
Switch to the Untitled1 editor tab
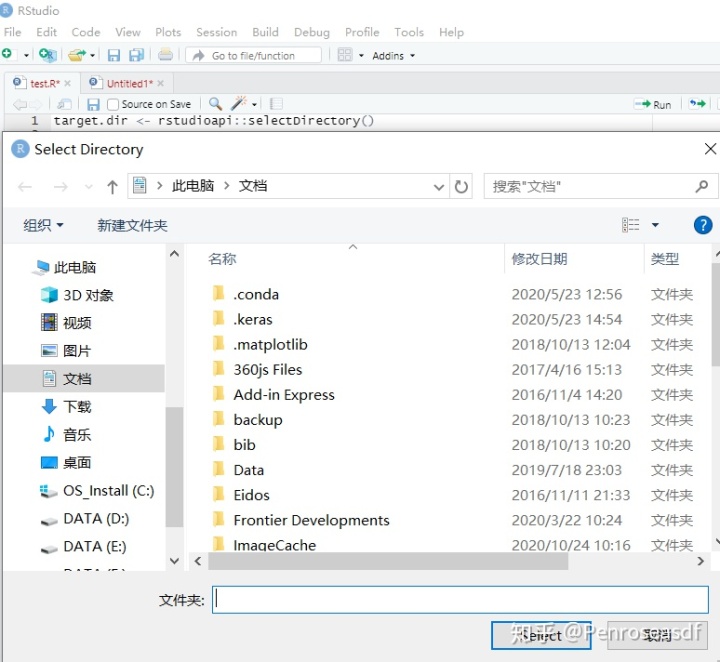point(125,83)
